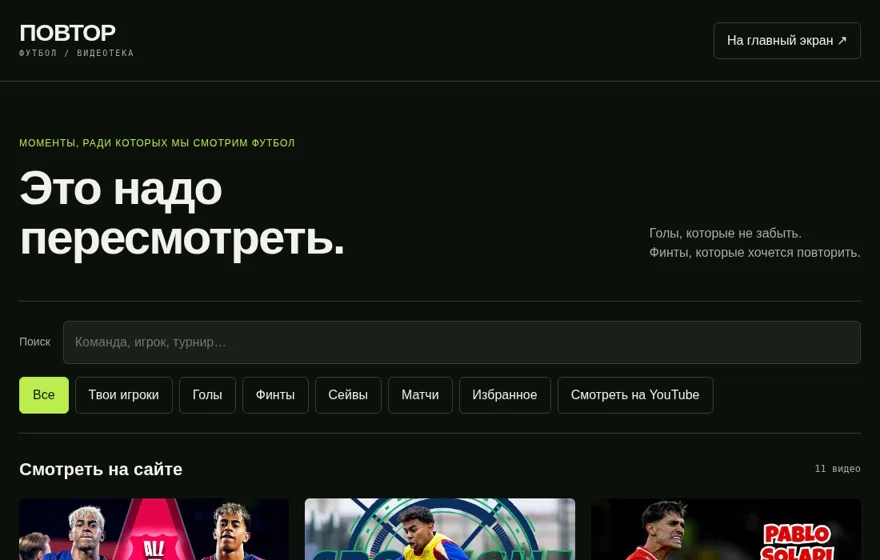Click the Финты, которые хочется повторить text
Screen dimensions: 880x560
[x=755, y=253]
